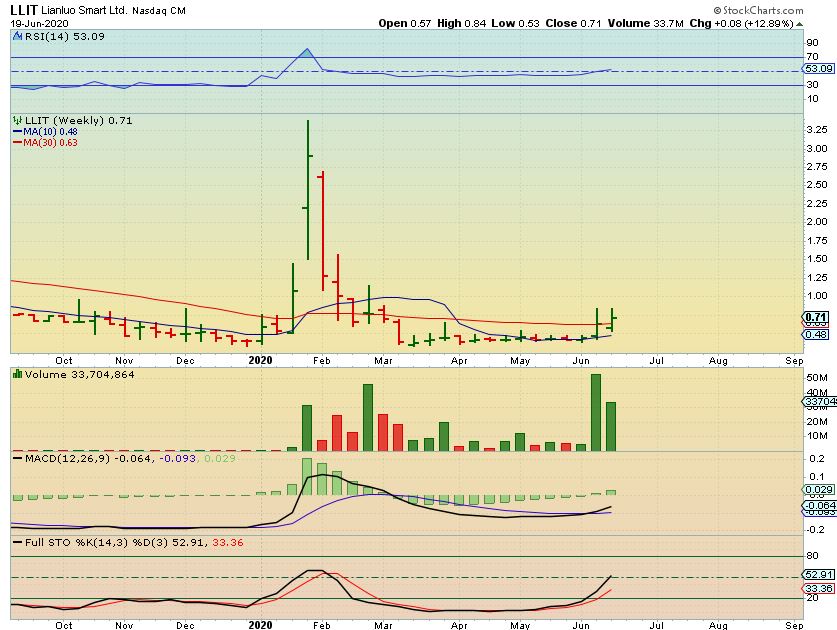Click the Full STO legend line marker

pyautogui.click(x=15, y=542)
